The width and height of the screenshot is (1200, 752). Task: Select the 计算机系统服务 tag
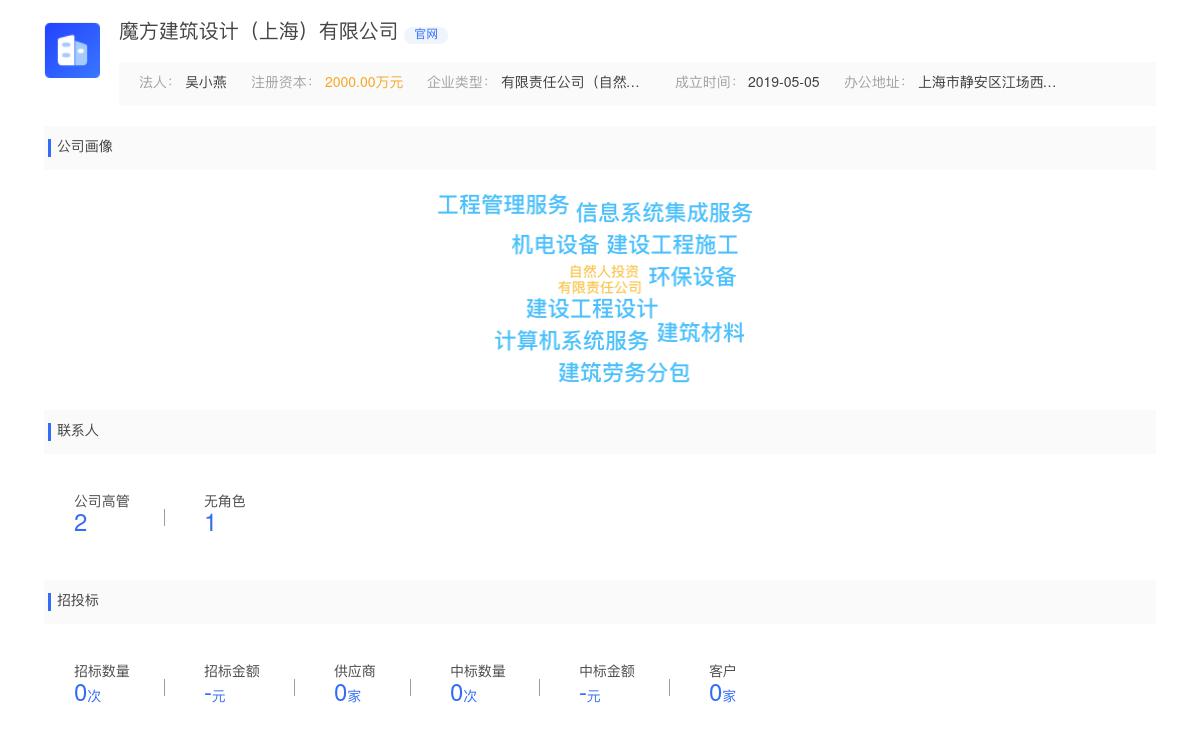point(572,341)
